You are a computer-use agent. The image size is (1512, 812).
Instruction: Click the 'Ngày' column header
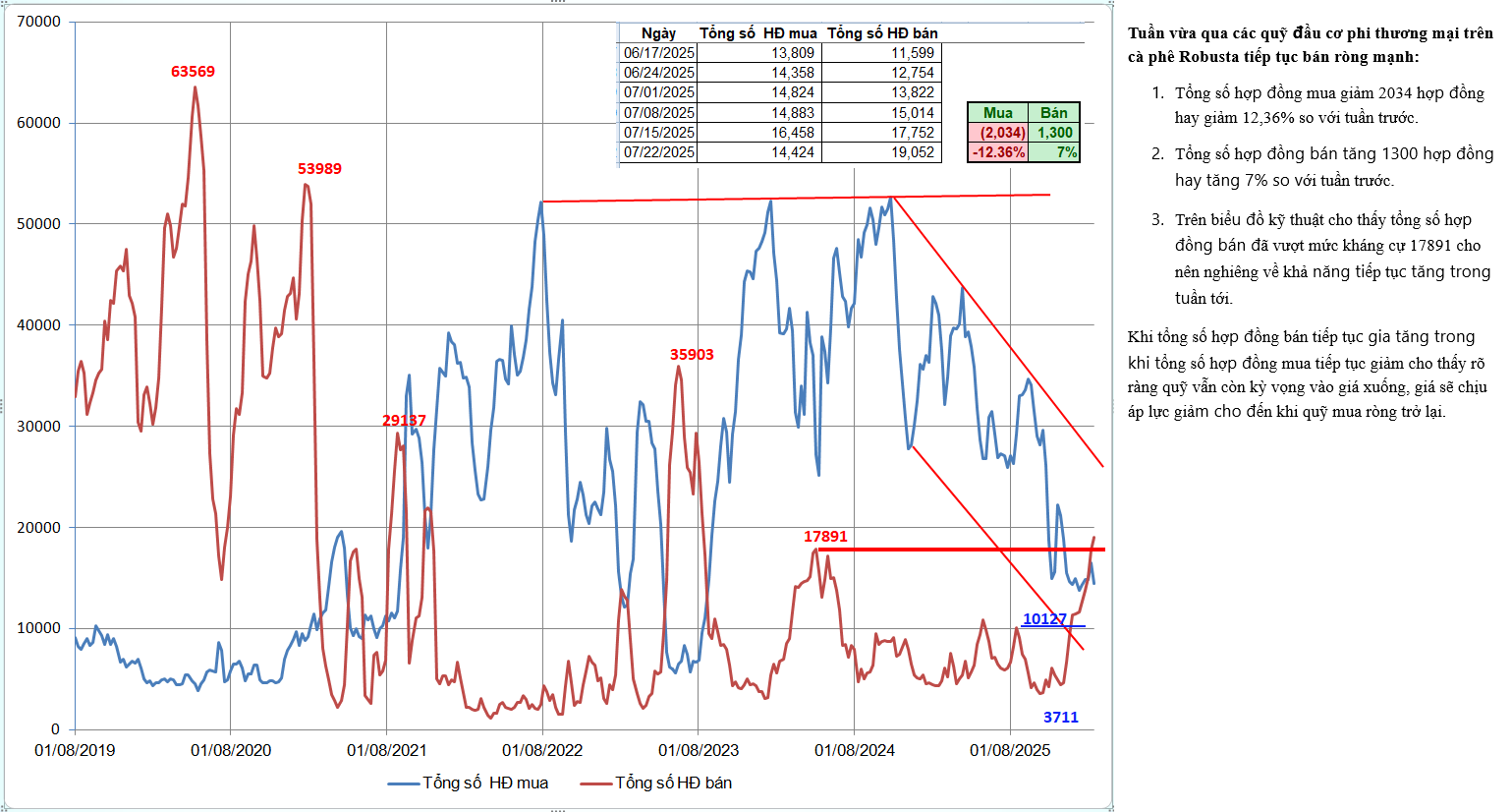pyautogui.click(x=658, y=33)
